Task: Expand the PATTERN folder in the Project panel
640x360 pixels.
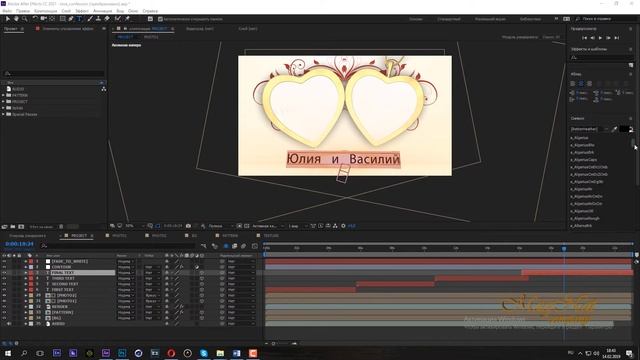Action: (3, 95)
